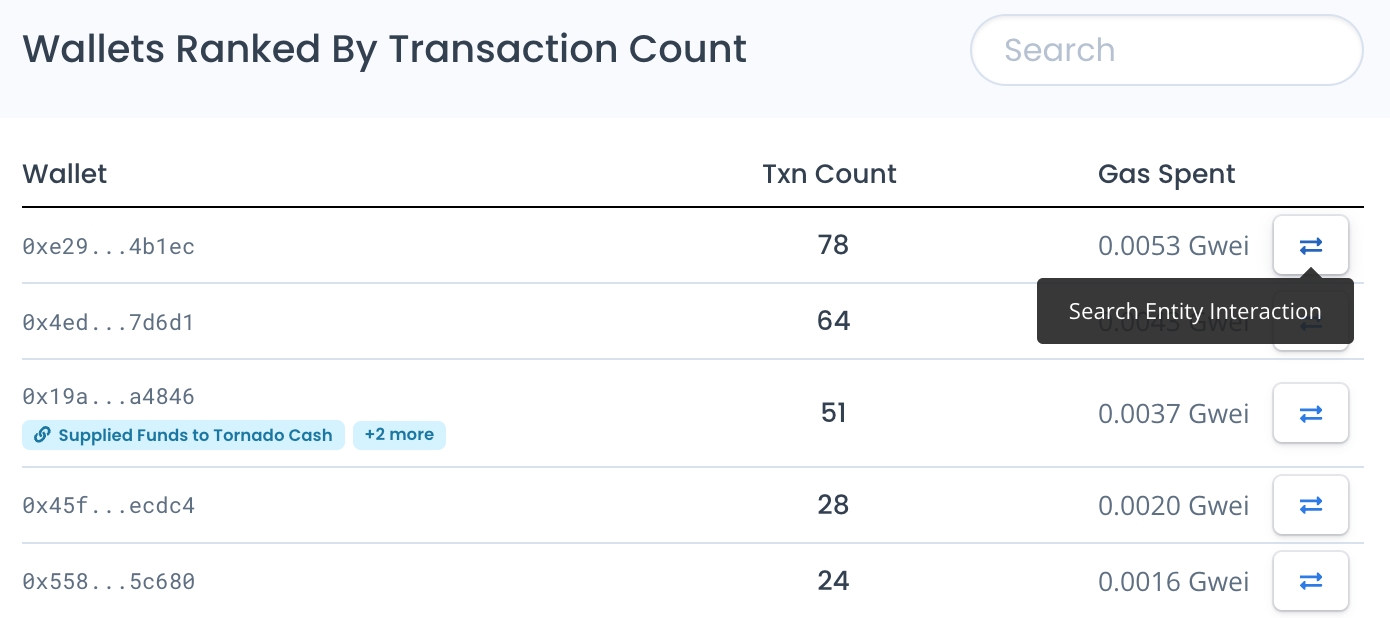Click the link icon in Tornado Cash tag
This screenshot has height=618, width=1390.
point(42,435)
